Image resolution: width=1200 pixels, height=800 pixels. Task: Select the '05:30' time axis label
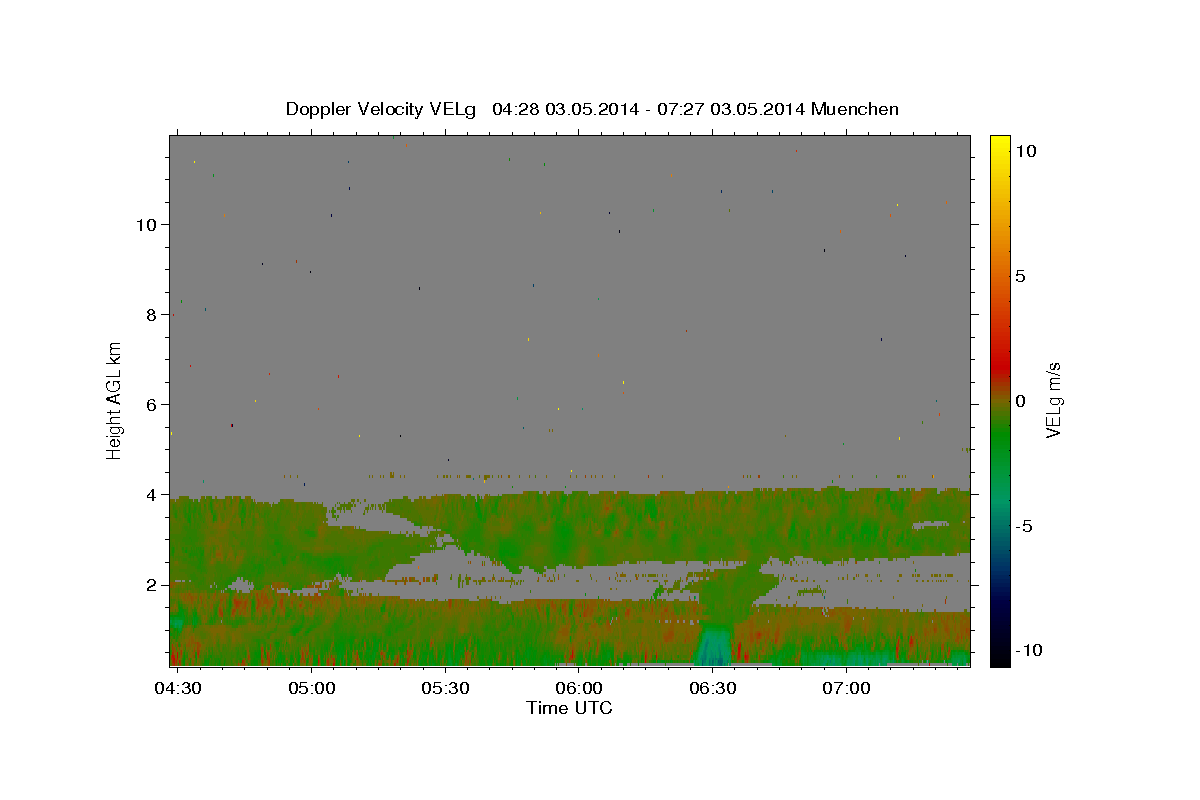445,688
